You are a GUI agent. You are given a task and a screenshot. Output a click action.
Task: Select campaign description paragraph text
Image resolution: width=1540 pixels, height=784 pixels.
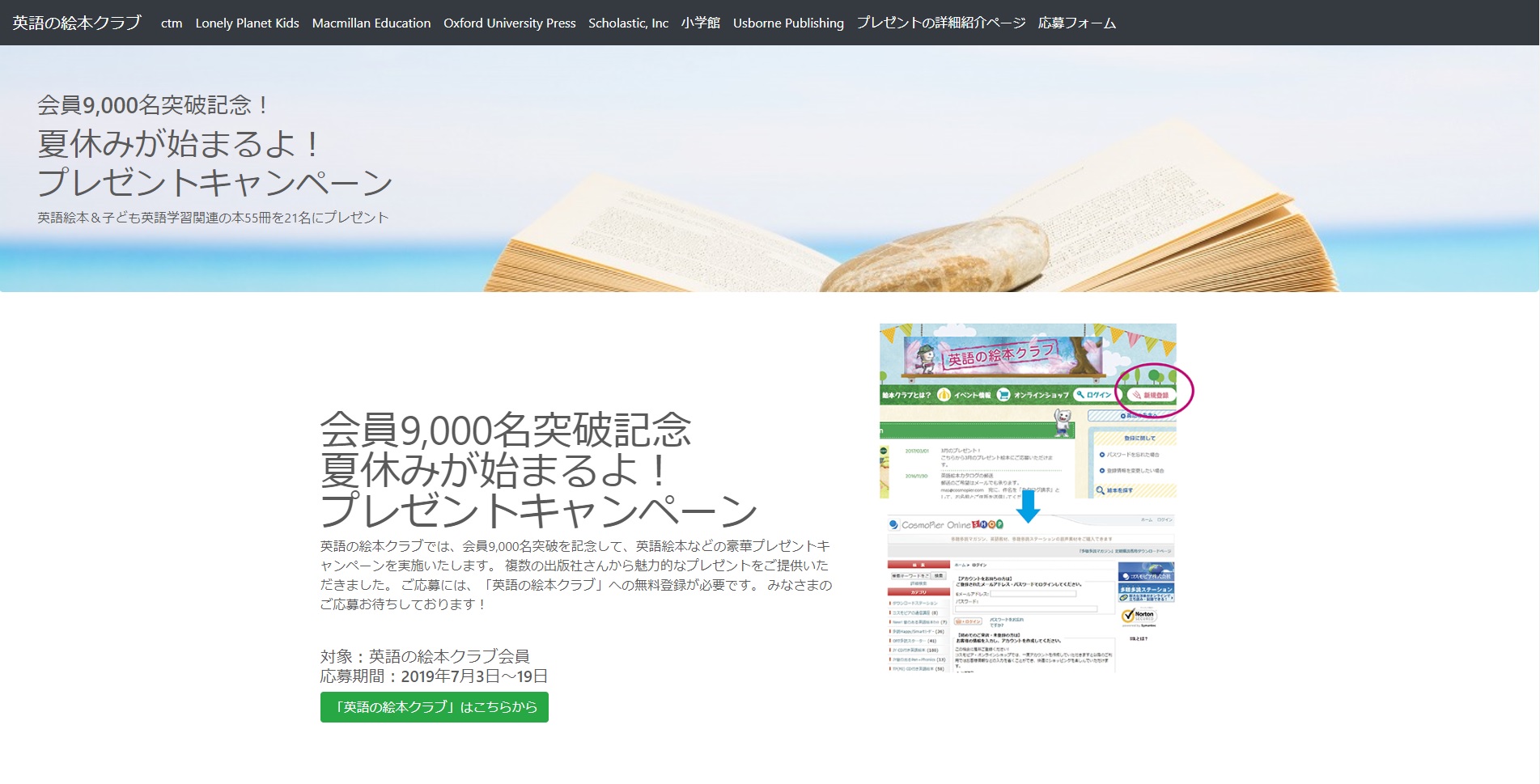[x=576, y=575]
